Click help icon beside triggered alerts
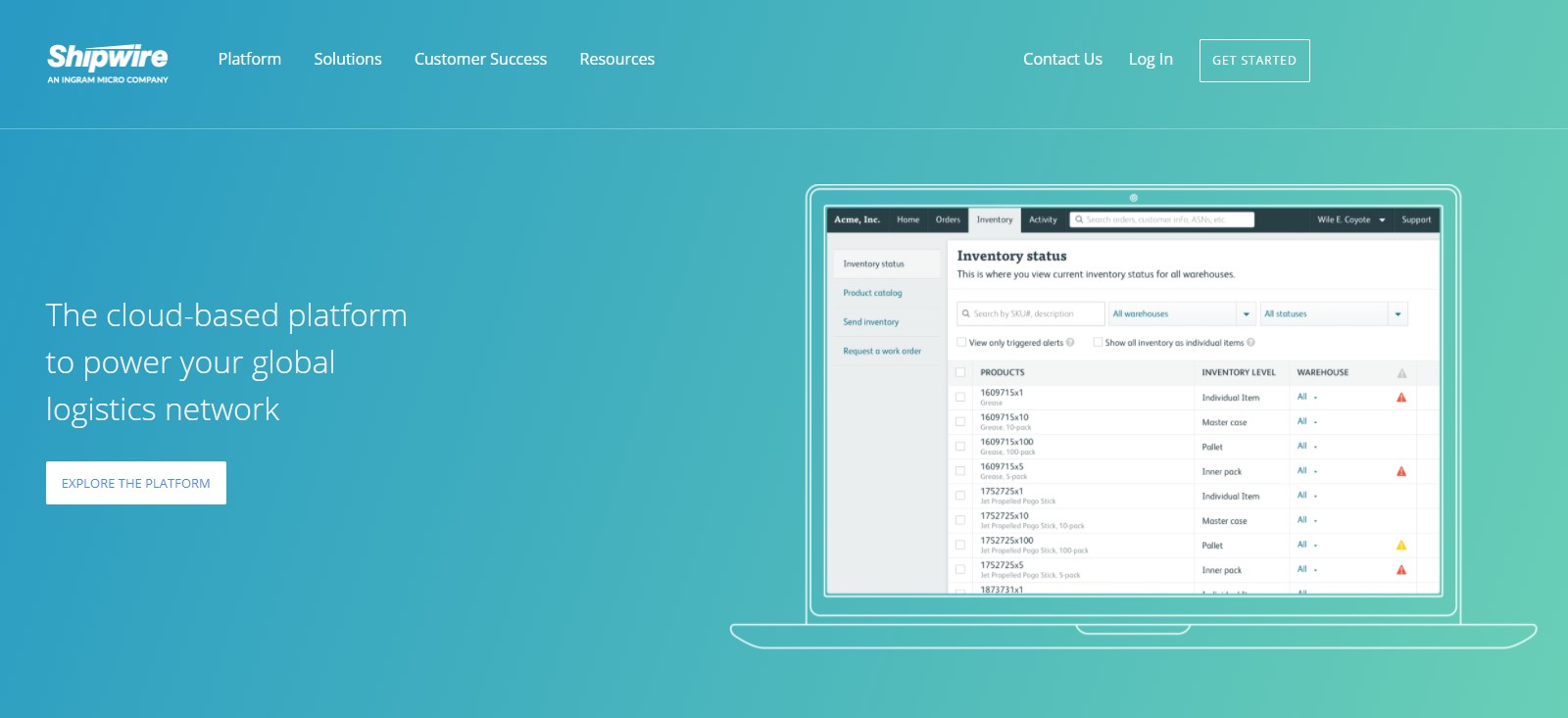The image size is (1568, 718). (1070, 343)
